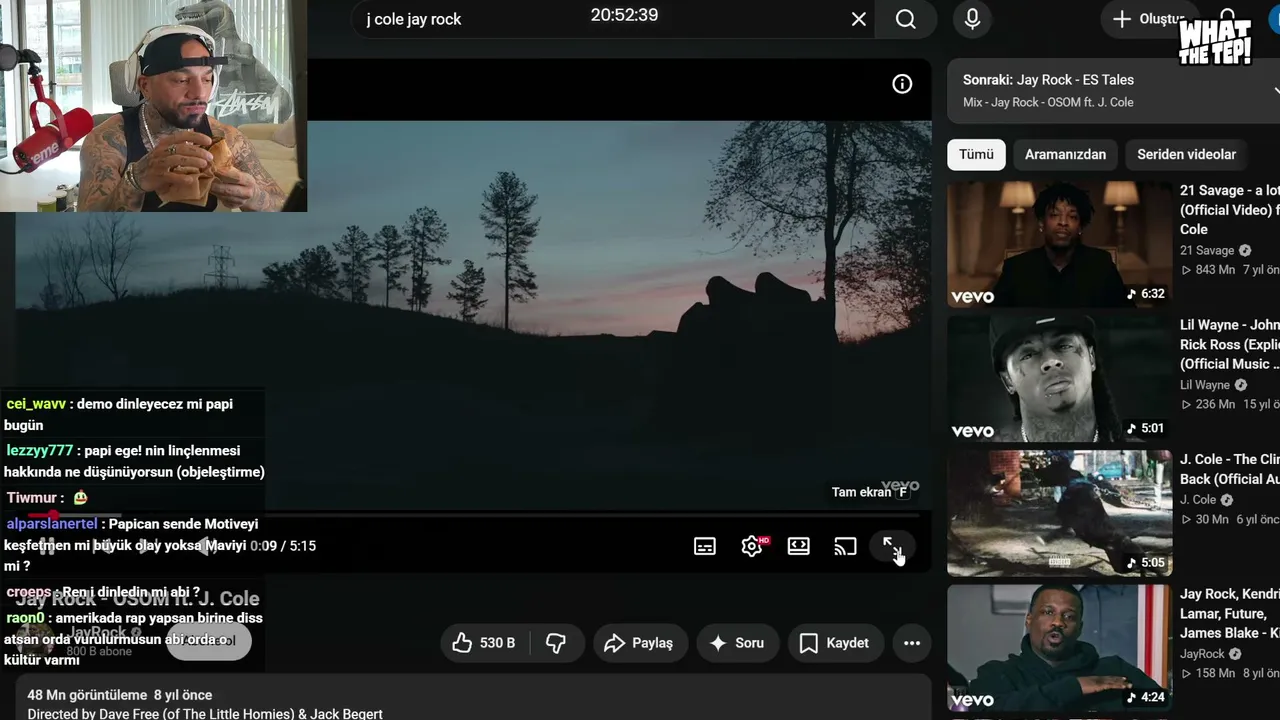Viewport: 1280px width, 720px height.
Task: Cast the video with the cast icon
Action: click(846, 546)
